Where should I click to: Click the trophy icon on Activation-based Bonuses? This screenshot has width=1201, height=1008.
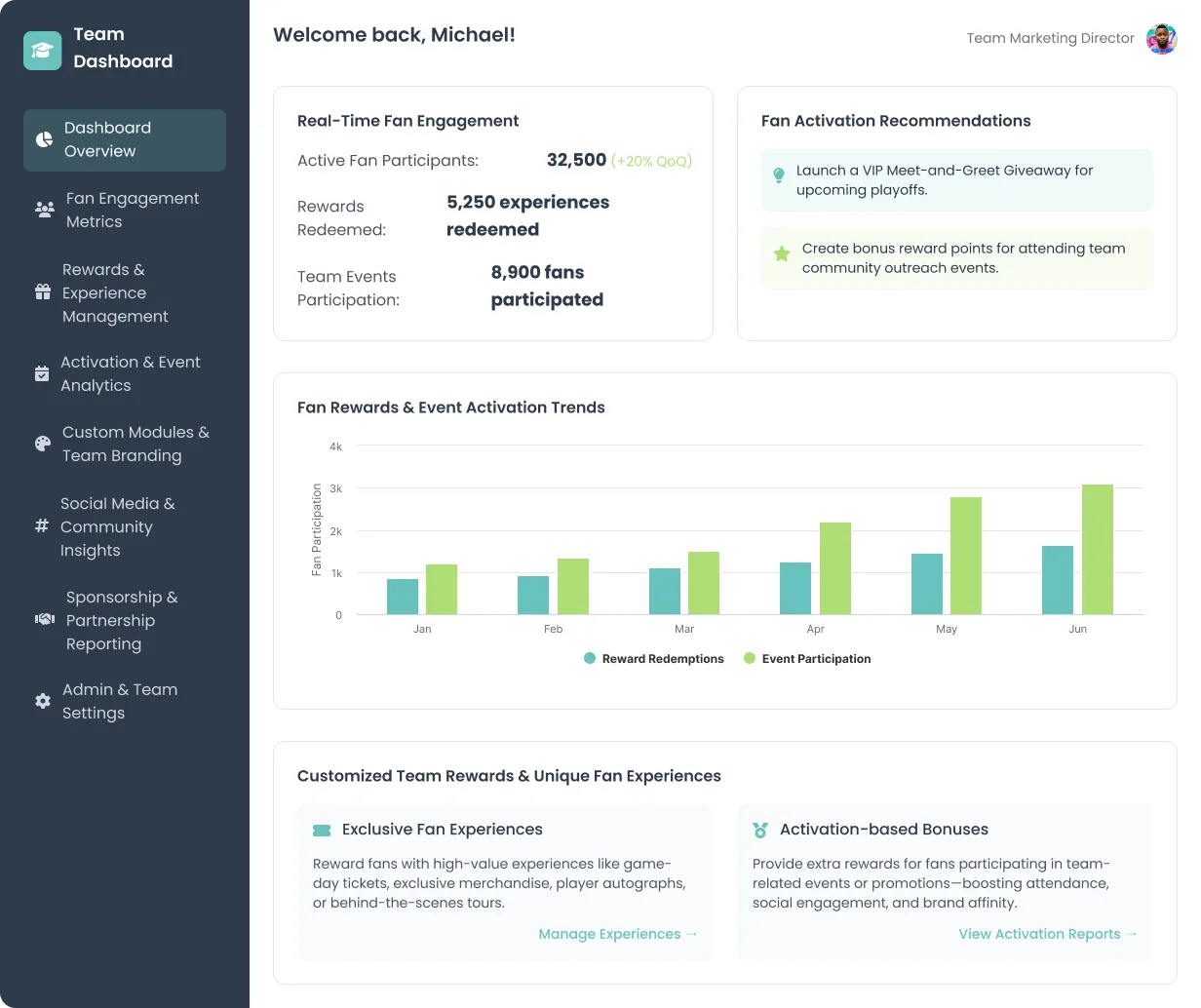[760, 830]
